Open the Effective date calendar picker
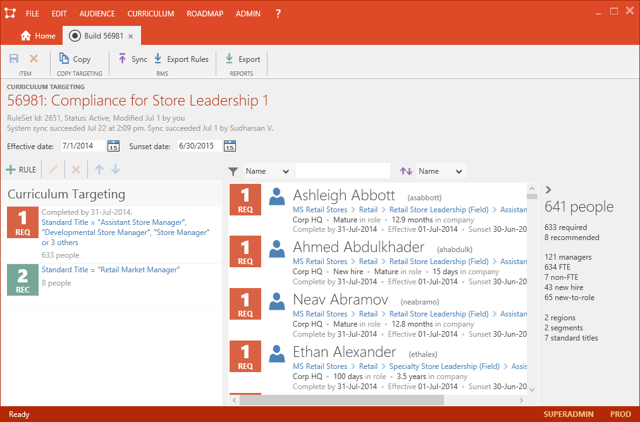 point(113,146)
